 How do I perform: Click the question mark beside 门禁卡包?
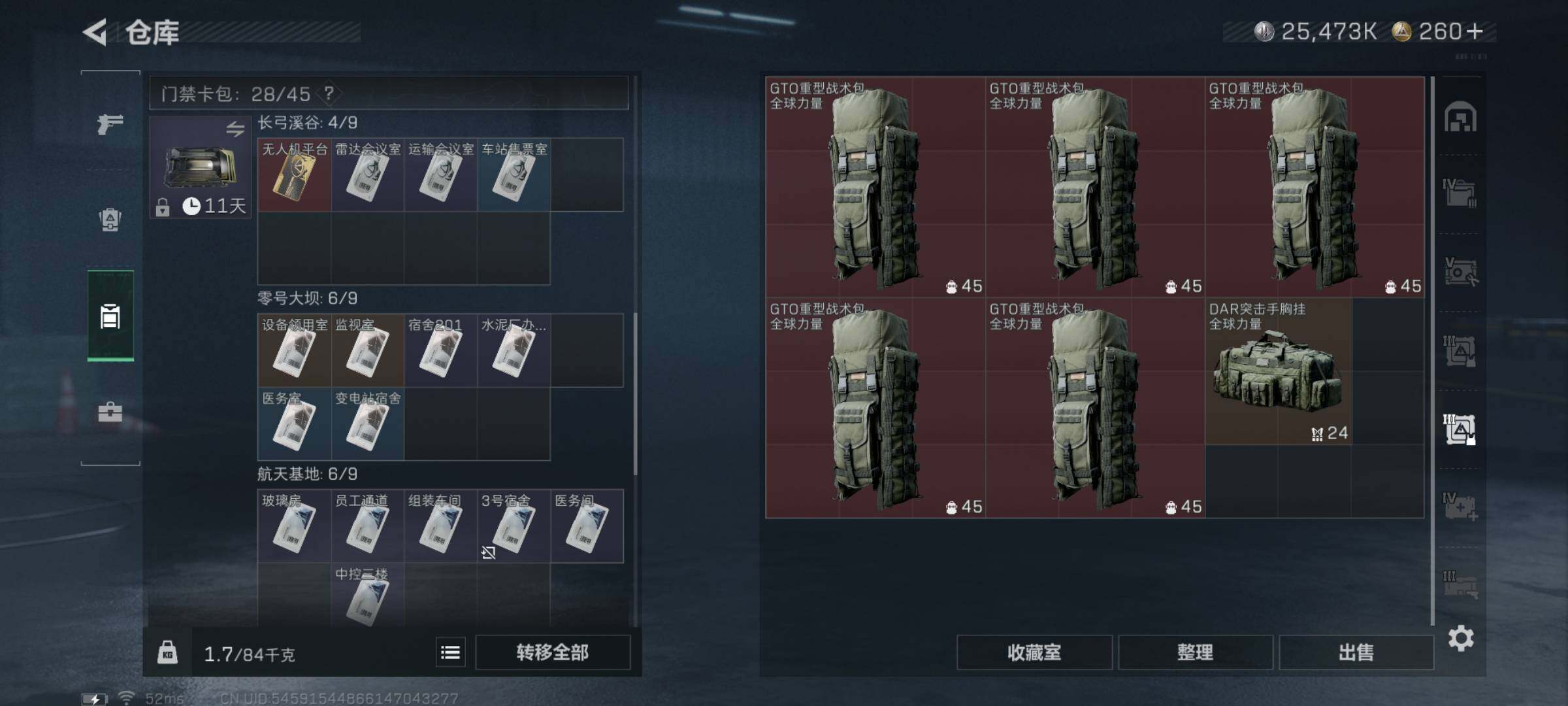pyautogui.click(x=329, y=93)
